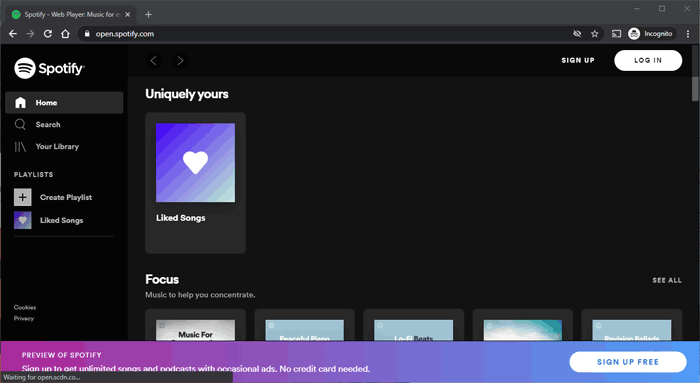Open the Home sidebar item

[64, 103]
